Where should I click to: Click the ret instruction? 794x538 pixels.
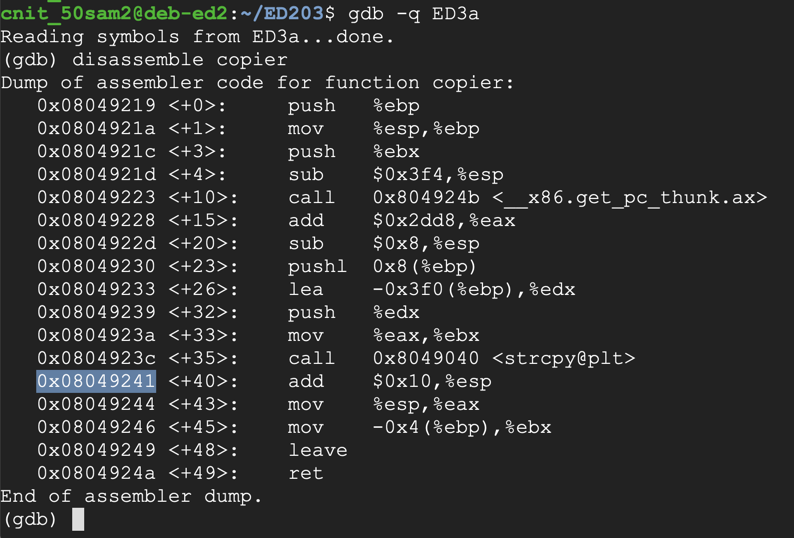point(305,473)
